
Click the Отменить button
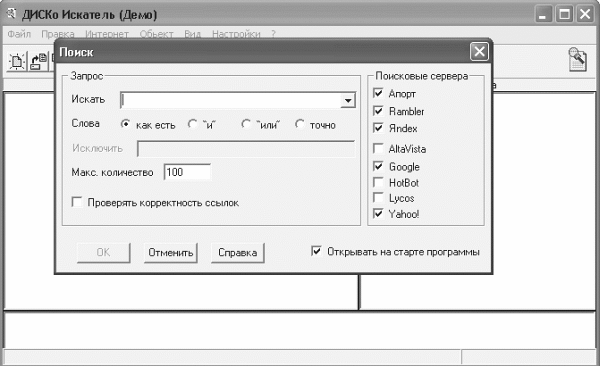click(171, 253)
